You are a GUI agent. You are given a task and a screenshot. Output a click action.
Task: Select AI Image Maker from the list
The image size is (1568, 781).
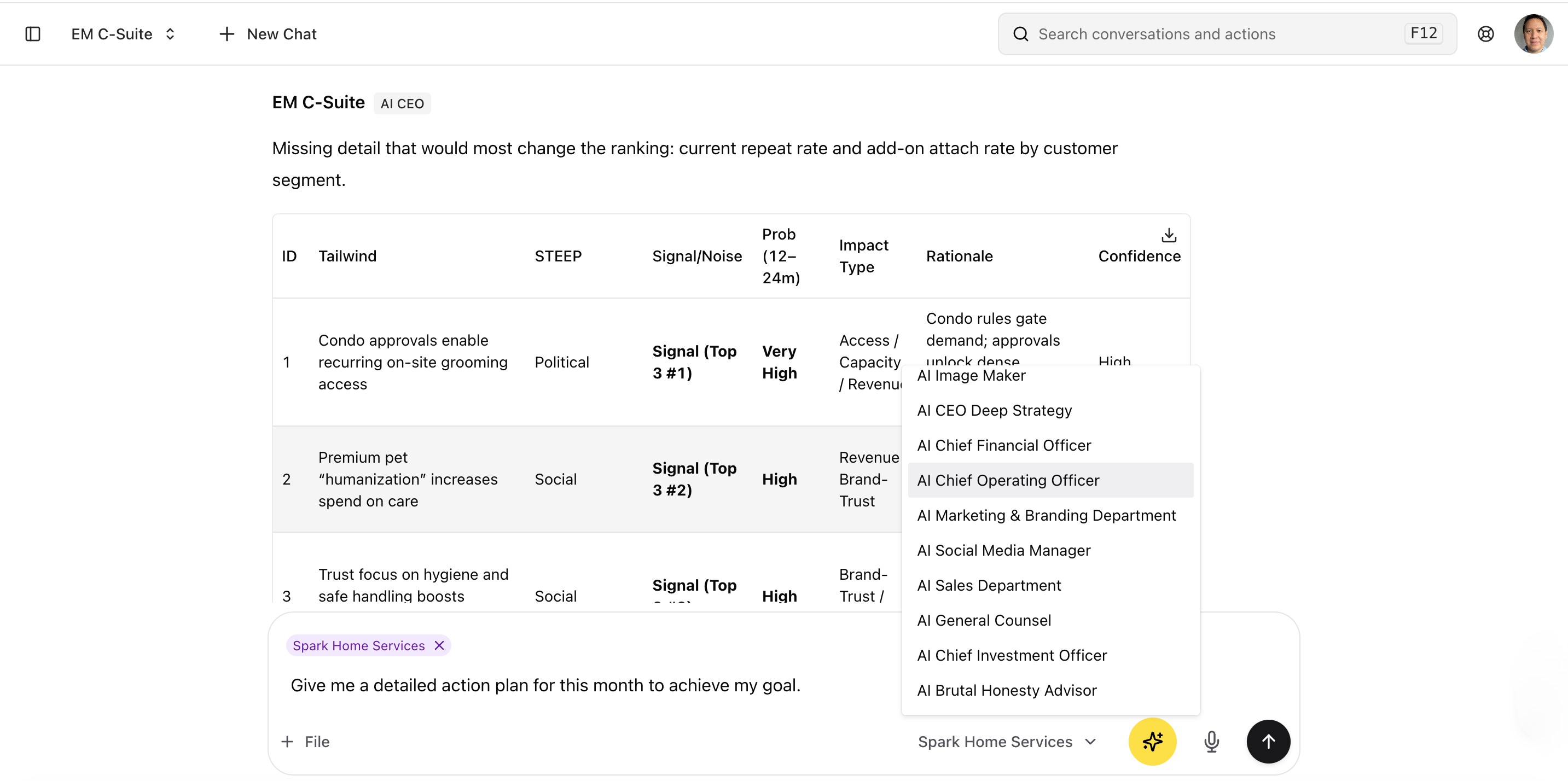1050,375
